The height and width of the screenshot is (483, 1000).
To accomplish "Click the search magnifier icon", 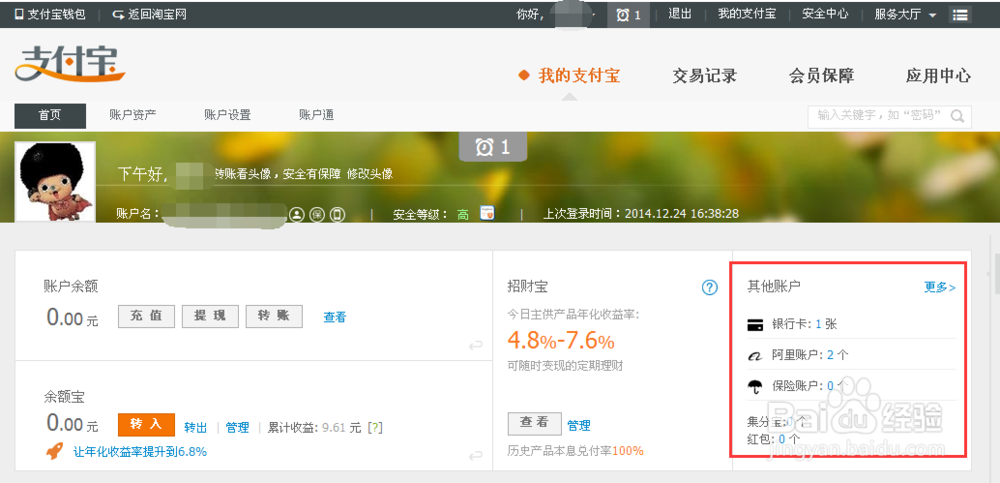I will tap(957, 116).
